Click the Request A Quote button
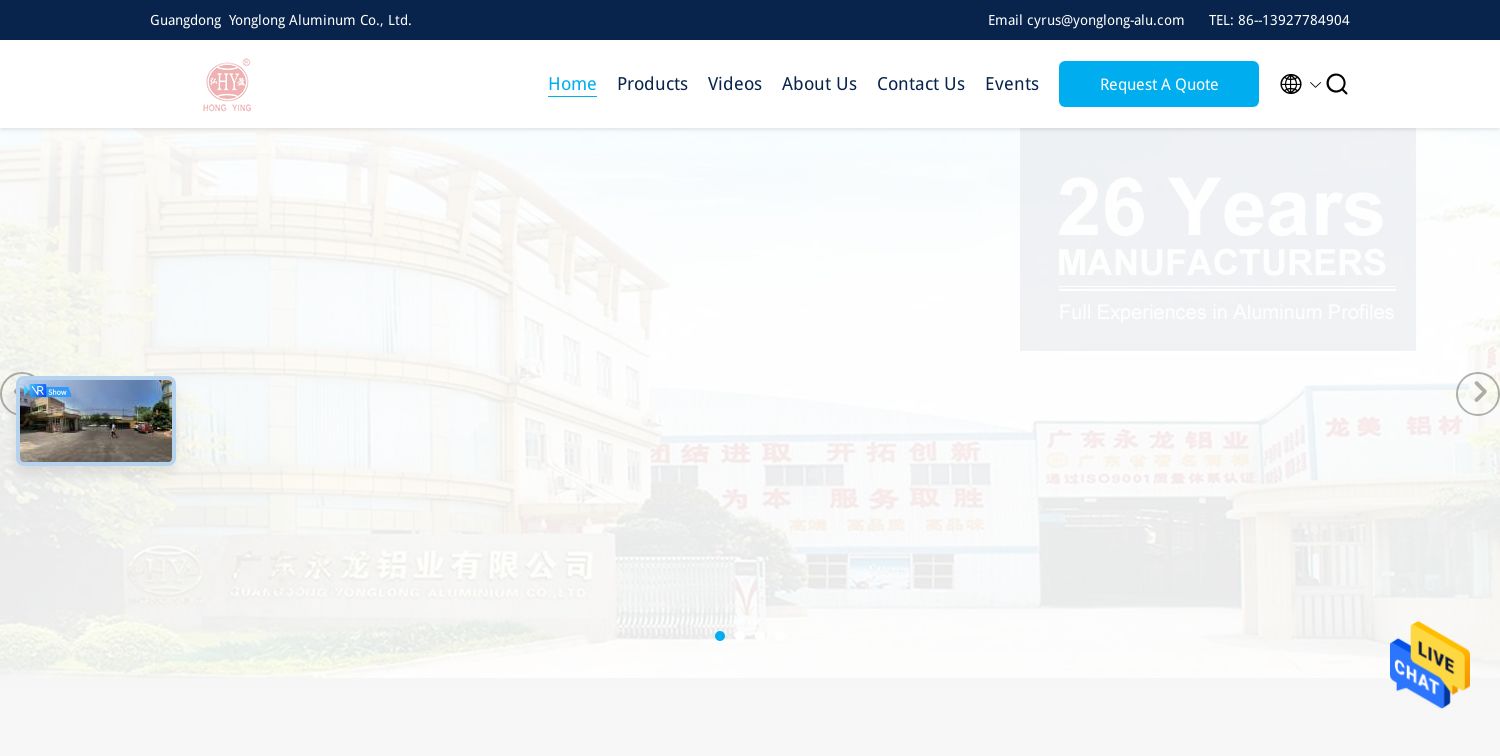The height and width of the screenshot is (756, 1500). click(x=1159, y=84)
